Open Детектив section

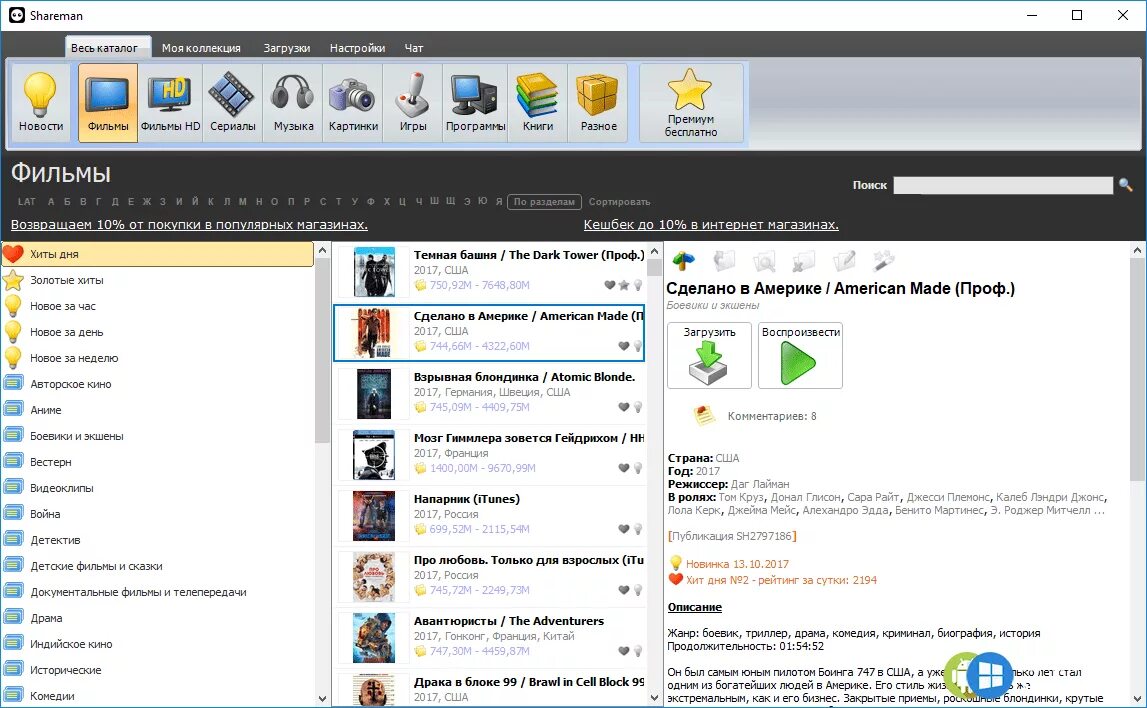point(157,540)
